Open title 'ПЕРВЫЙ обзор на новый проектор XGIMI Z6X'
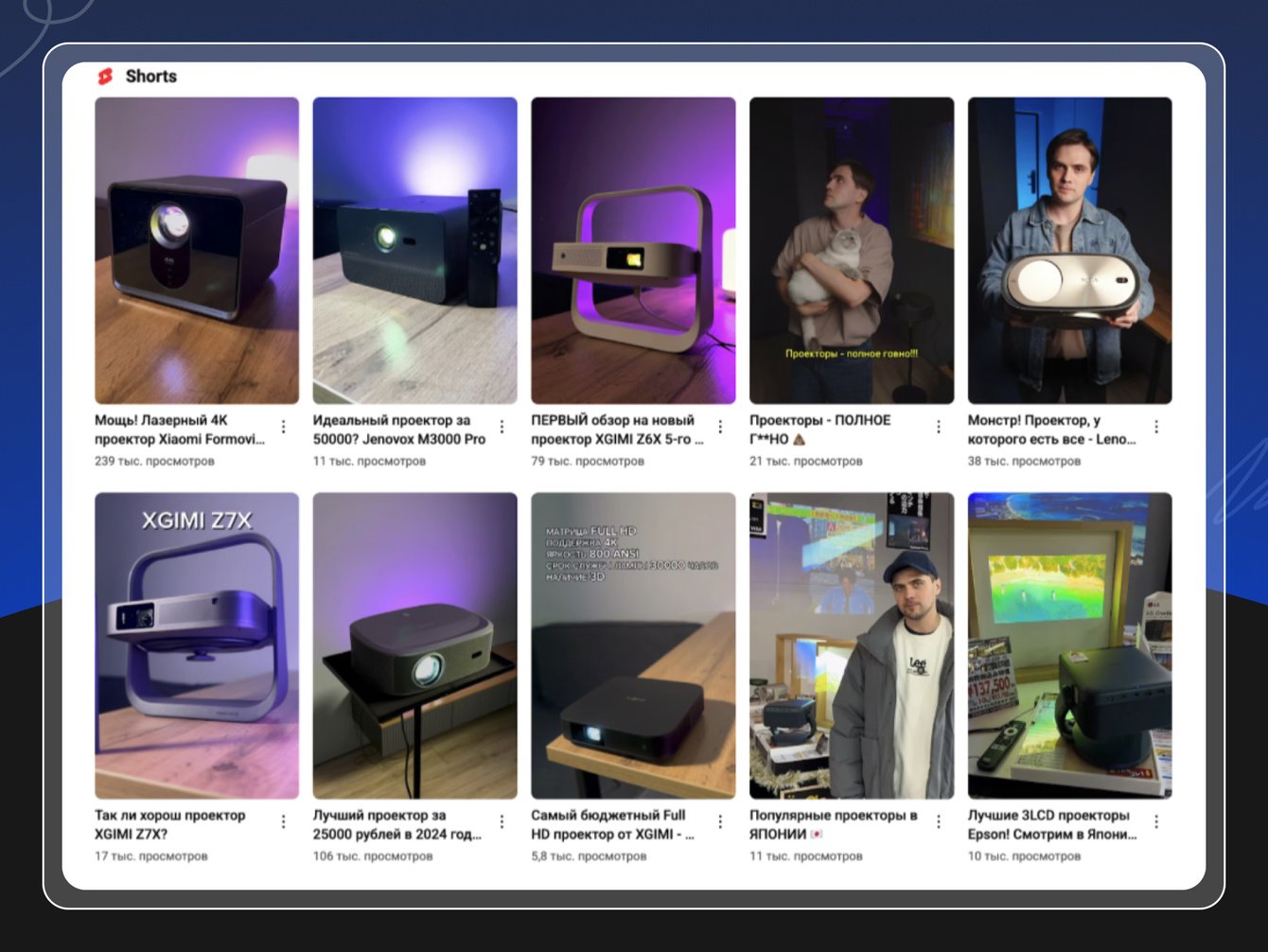The height and width of the screenshot is (952, 1268). [617, 430]
